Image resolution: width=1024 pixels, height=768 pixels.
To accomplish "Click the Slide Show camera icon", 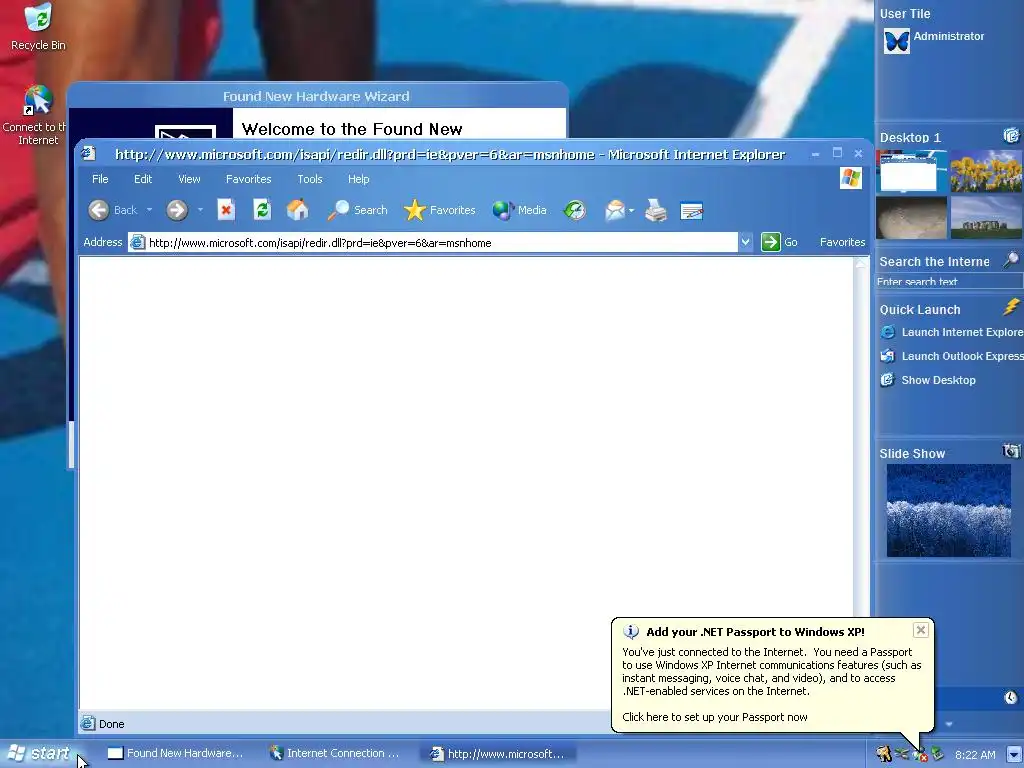I will (1011, 451).
